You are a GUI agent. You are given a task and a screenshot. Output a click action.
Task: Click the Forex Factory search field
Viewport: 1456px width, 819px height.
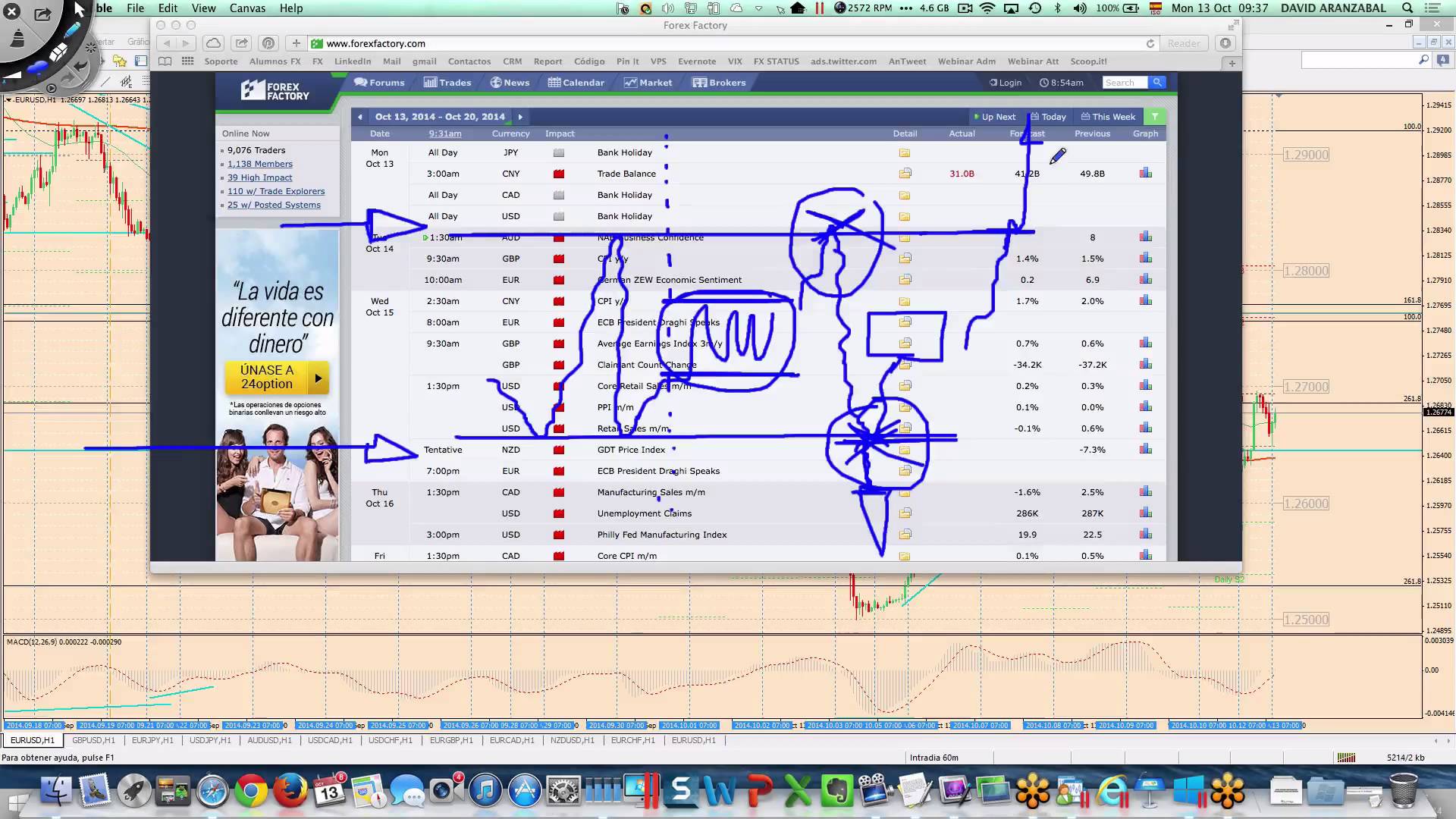[x=1125, y=83]
